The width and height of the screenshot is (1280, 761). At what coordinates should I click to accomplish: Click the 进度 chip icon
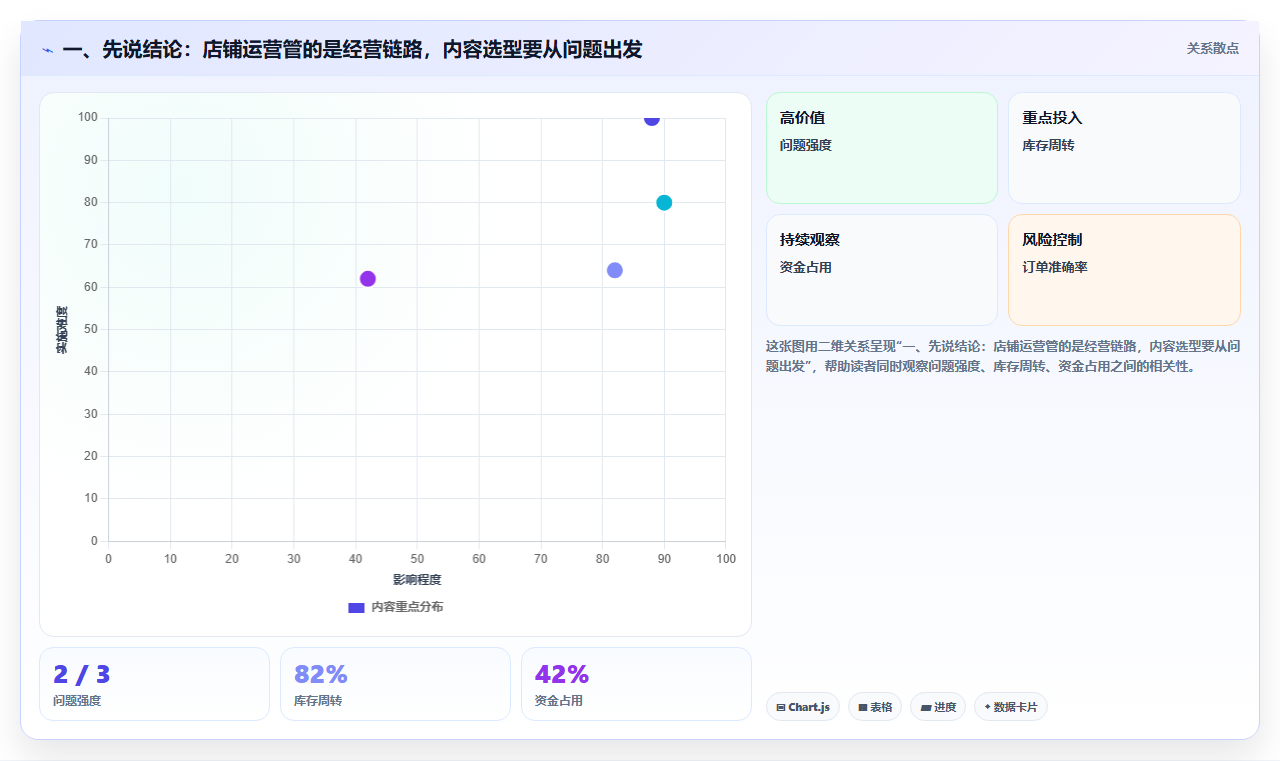[x=926, y=708]
